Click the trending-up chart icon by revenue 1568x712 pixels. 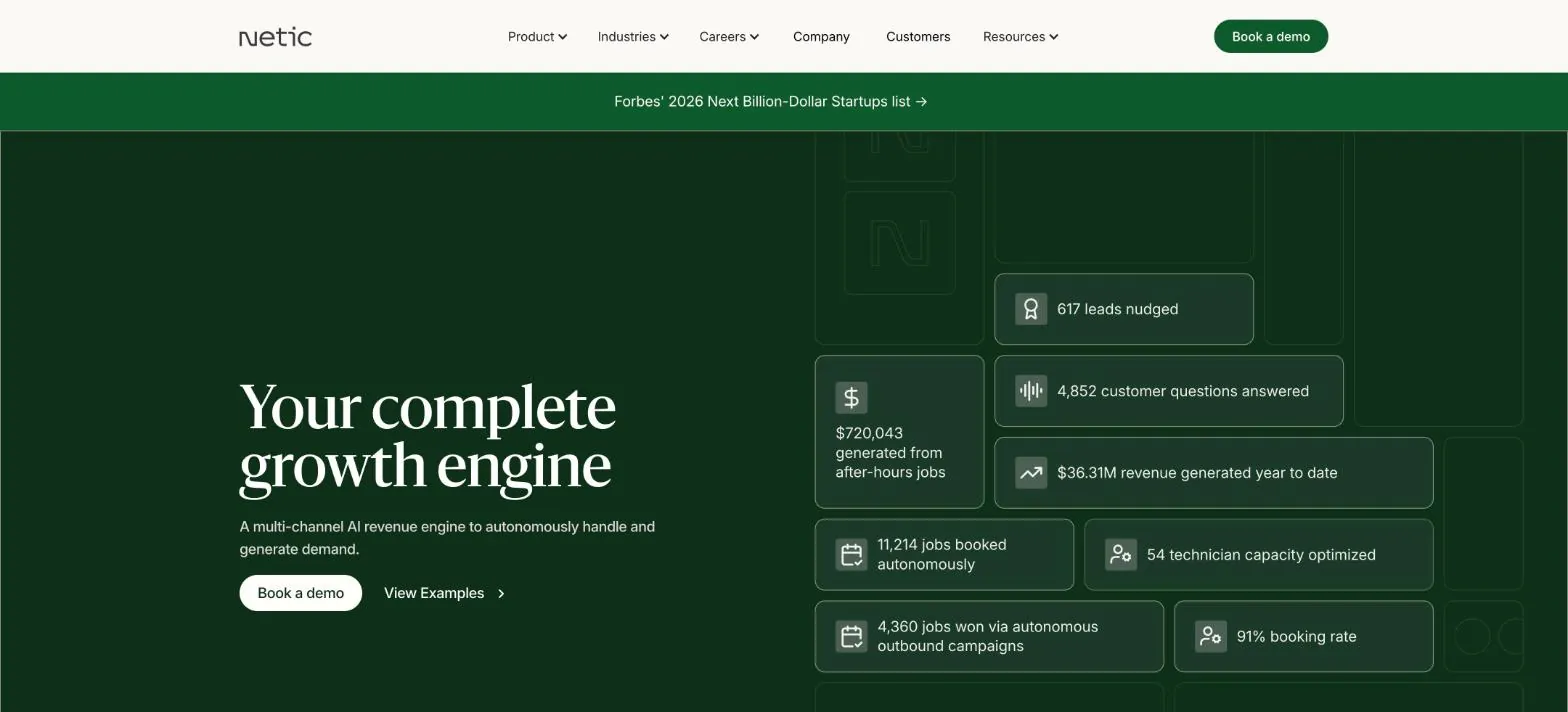[1030, 473]
